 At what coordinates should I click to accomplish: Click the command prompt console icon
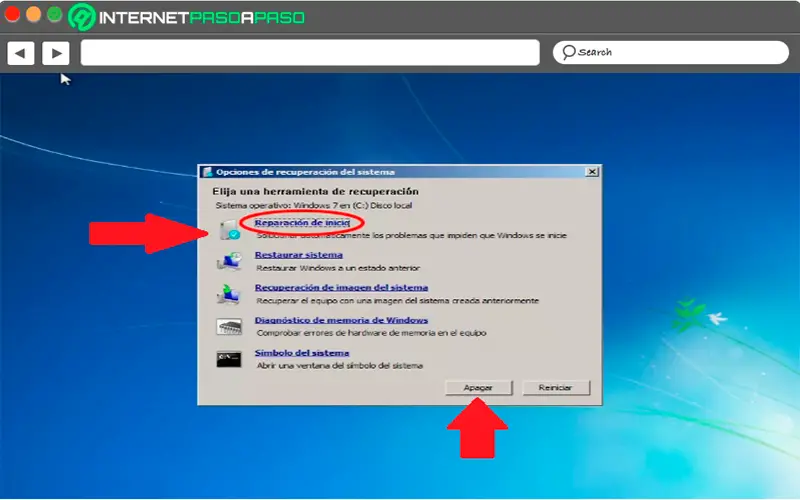pyautogui.click(x=229, y=359)
